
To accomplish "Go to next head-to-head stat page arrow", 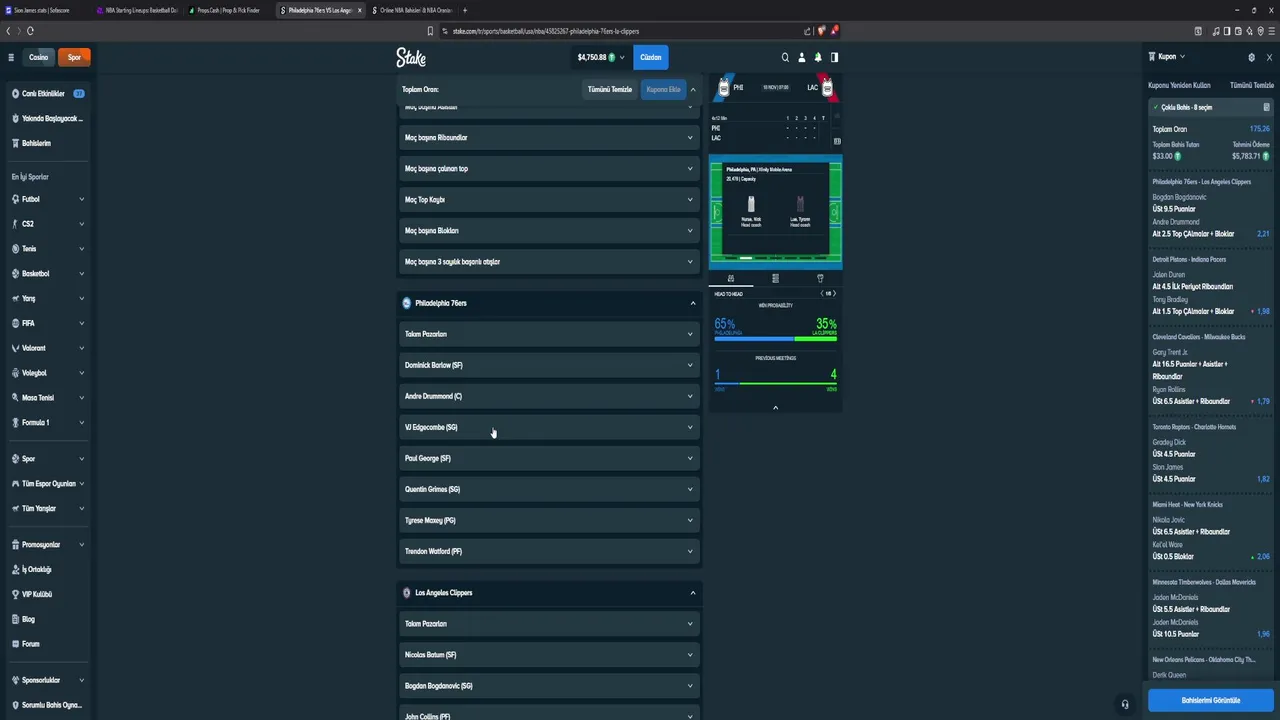I will click(x=834, y=293).
